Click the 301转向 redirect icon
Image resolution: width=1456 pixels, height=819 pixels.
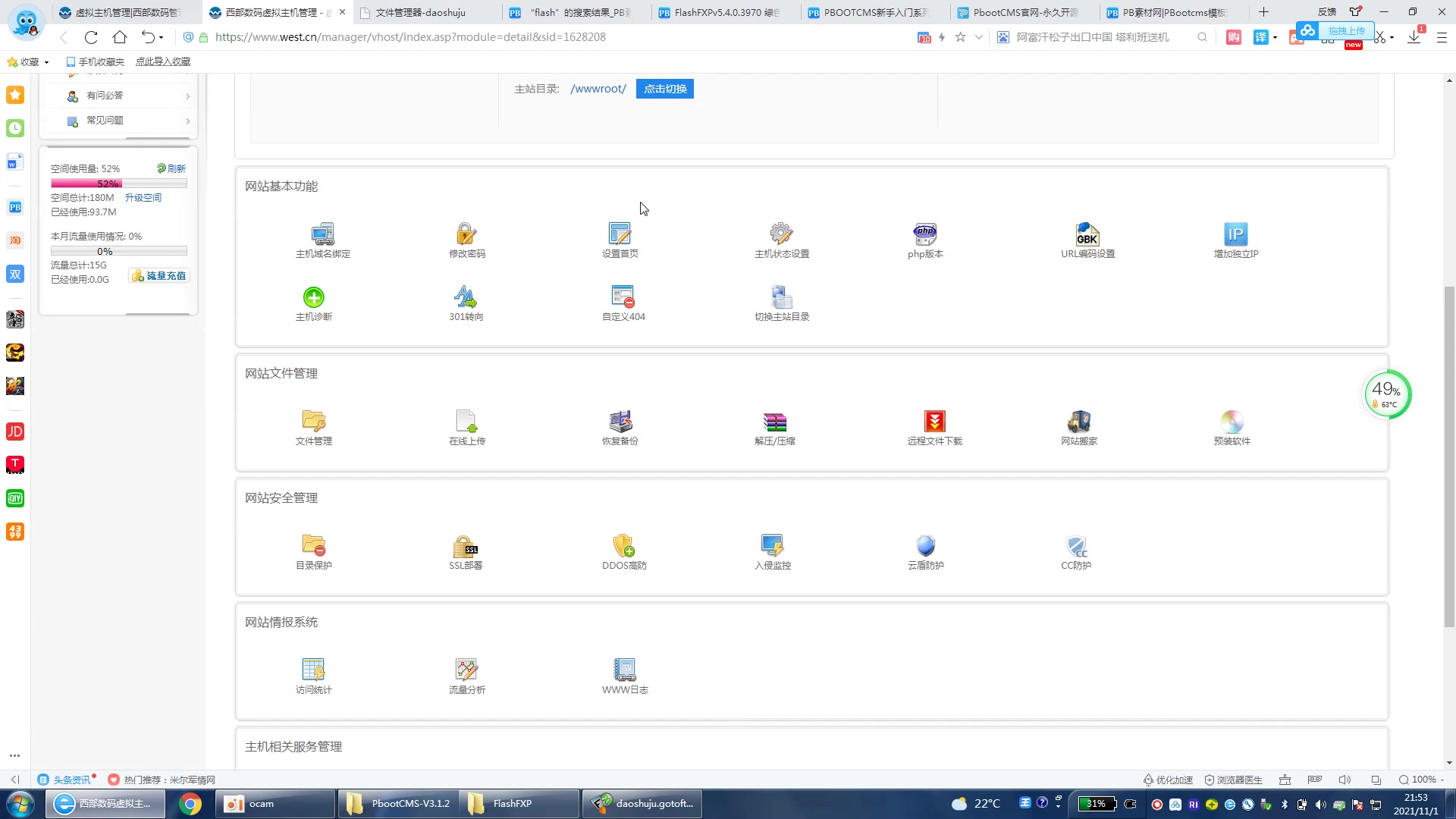(466, 297)
